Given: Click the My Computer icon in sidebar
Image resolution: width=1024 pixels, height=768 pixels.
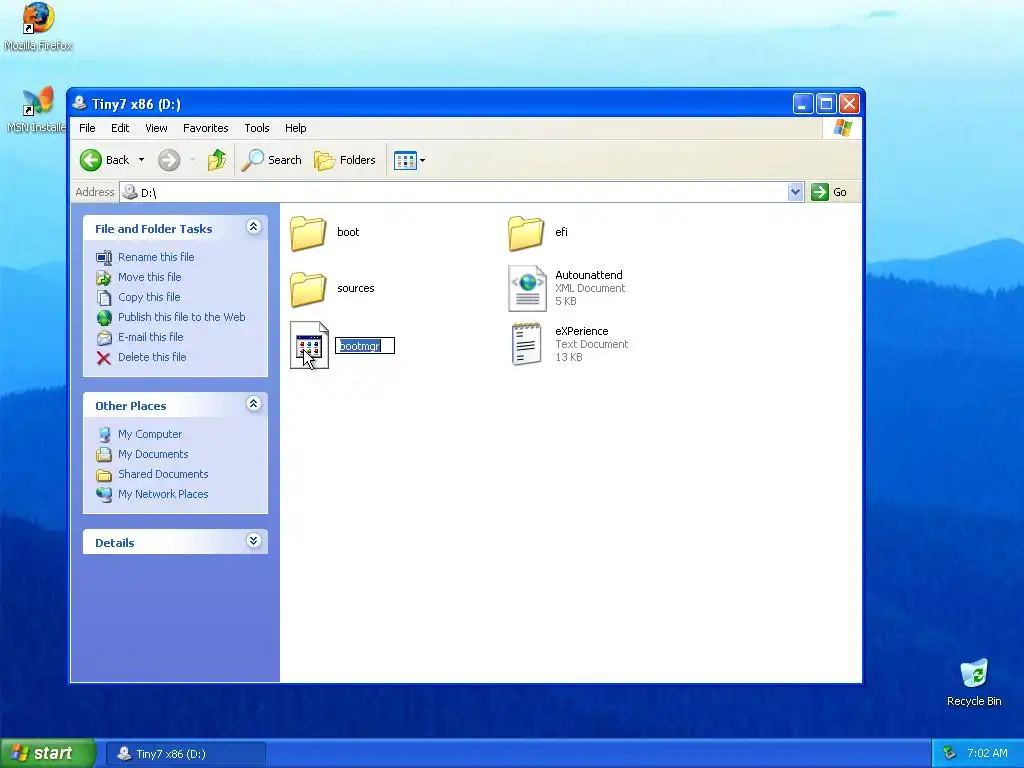Looking at the screenshot, I should coord(104,435).
